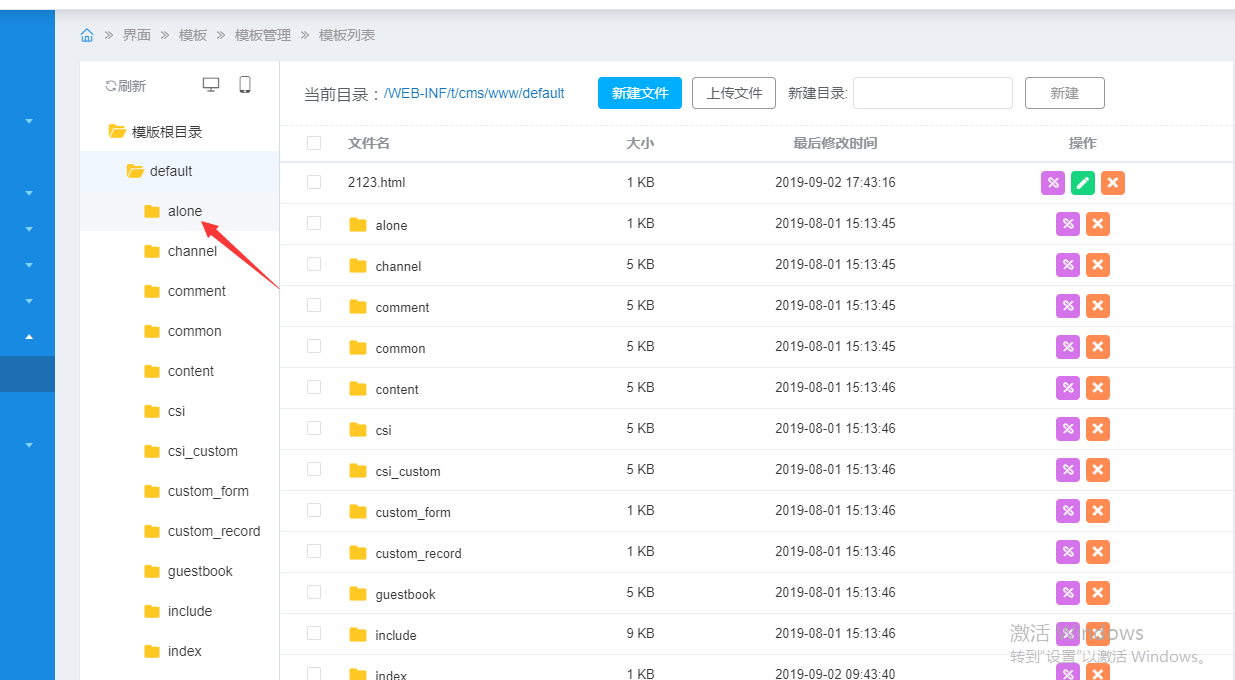This screenshot has height=680, width=1235.
Task: Switch to desktop monitor view icon
Action: 211,85
